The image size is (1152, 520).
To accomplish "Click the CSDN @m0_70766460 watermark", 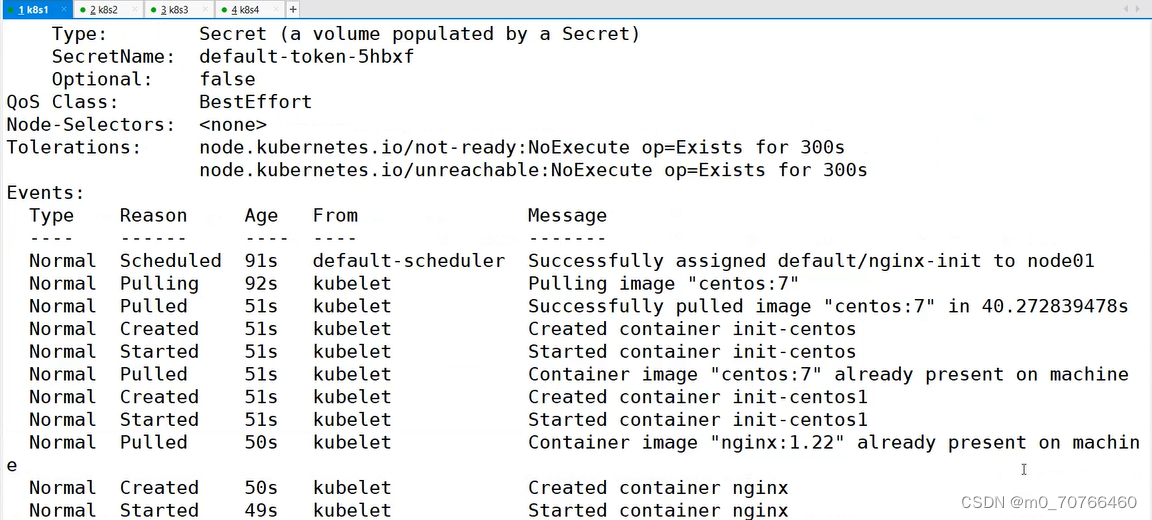I will pyautogui.click(x=1049, y=502).
